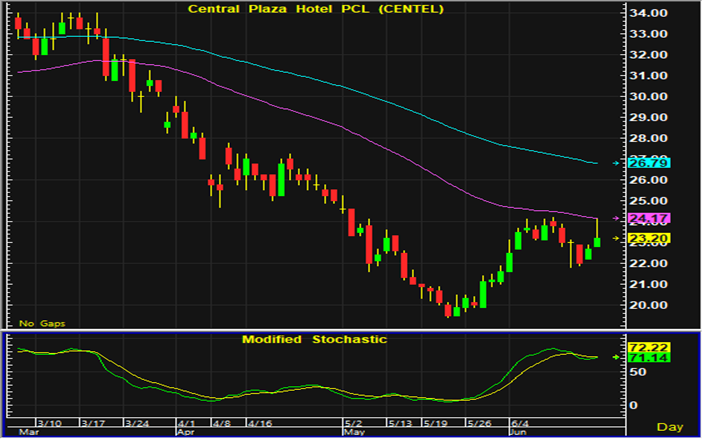Select the 6/4 date marker
This screenshot has height=439, width=703.
520,424
